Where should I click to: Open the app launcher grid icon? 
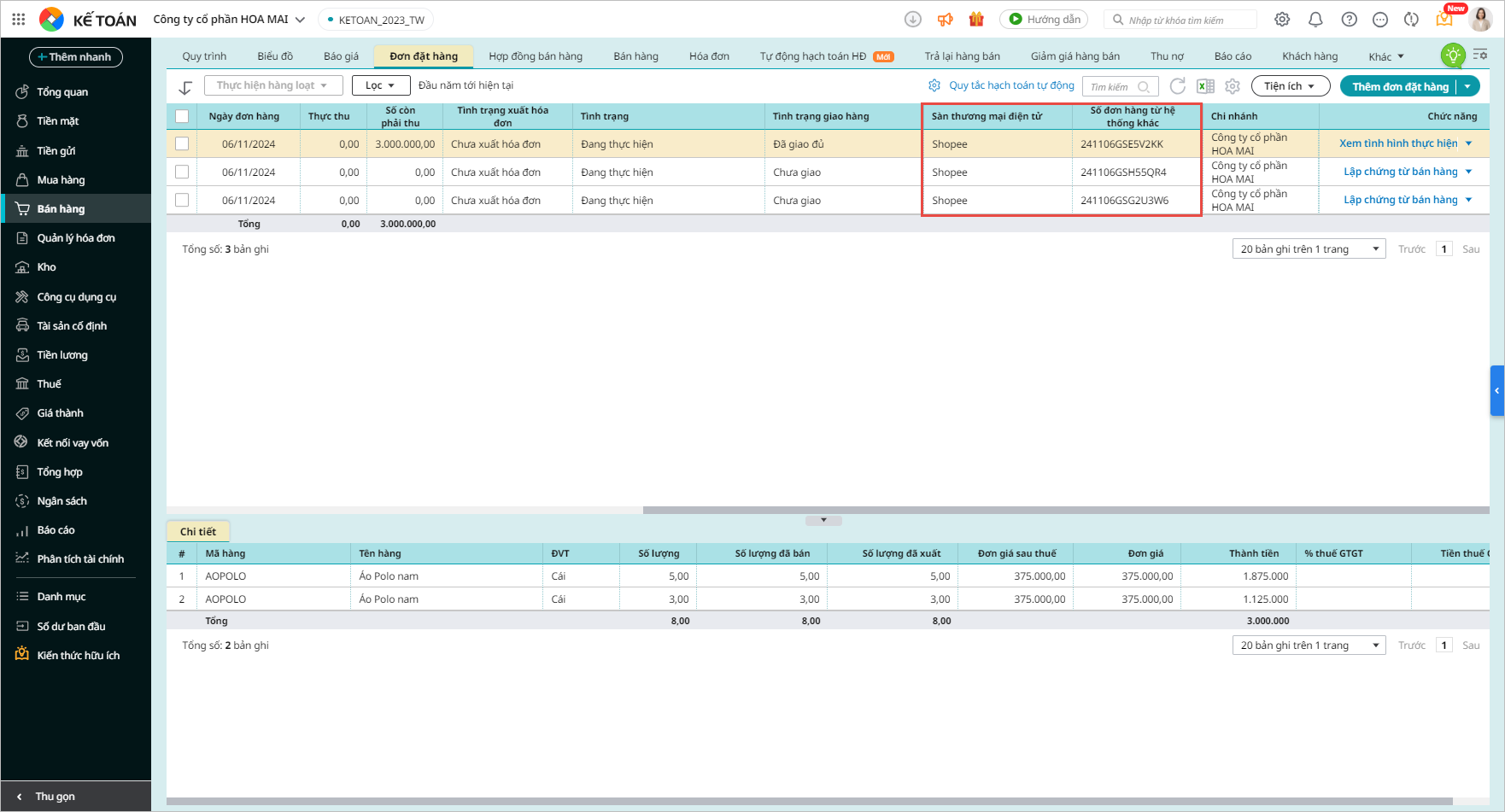(19, 19)
